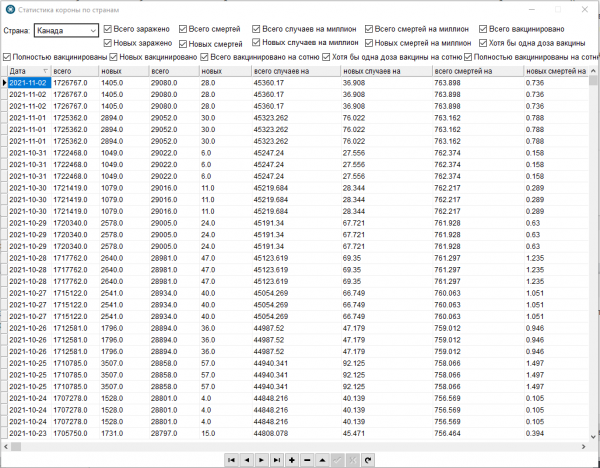Delete record using the minus button
The image size is (600, 468).
(x=307, y=459)
